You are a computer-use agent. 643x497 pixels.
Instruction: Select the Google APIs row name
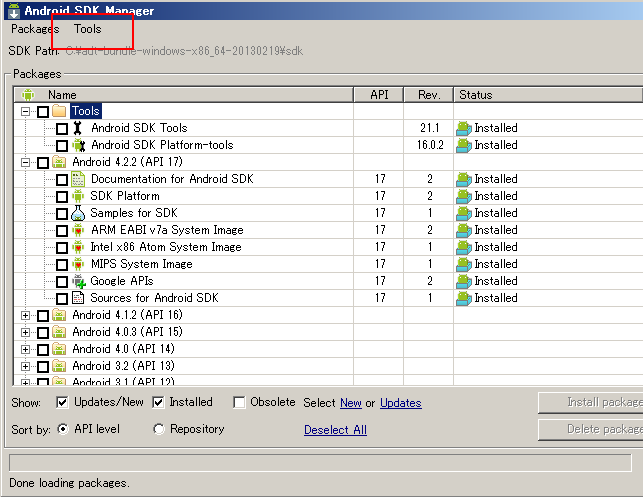click(x=122, y=281)
